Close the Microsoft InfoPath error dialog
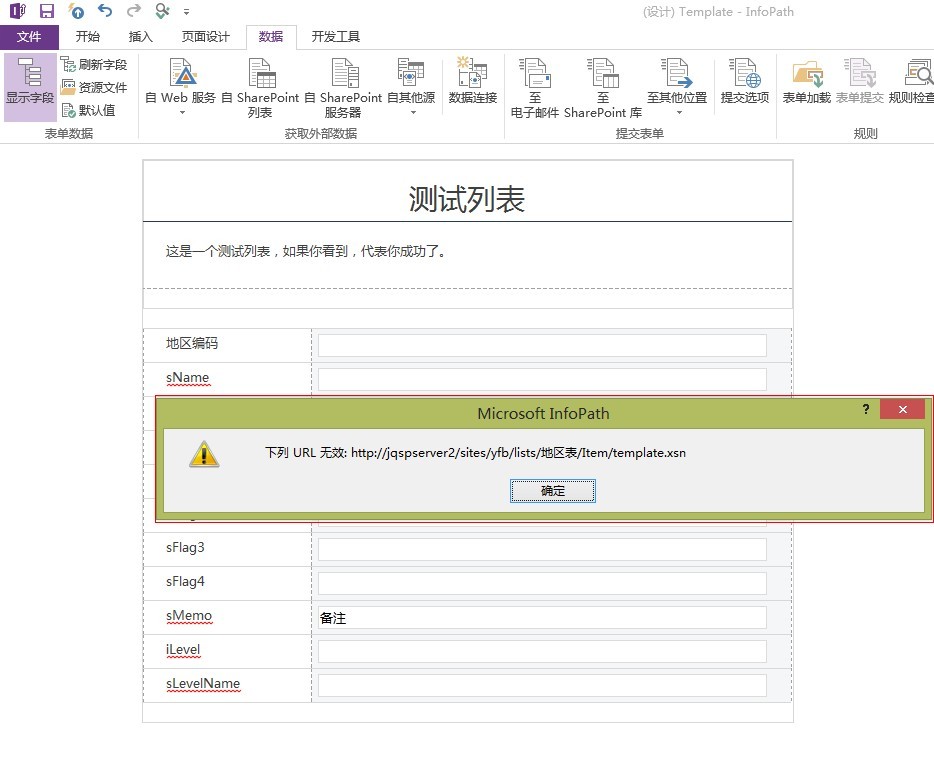 [x=902, y=409]
